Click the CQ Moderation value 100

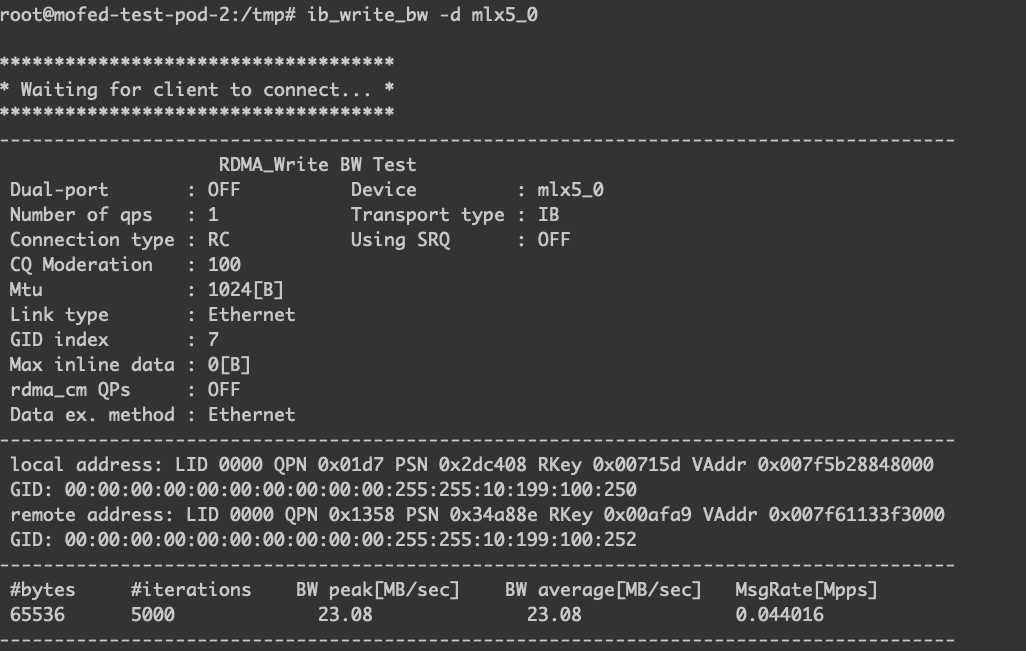pos(224,264)
